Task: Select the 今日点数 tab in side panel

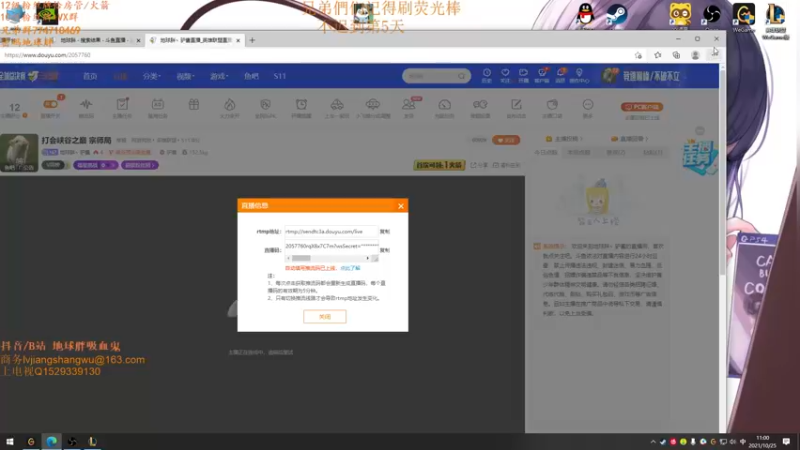Action: [545, 153]
